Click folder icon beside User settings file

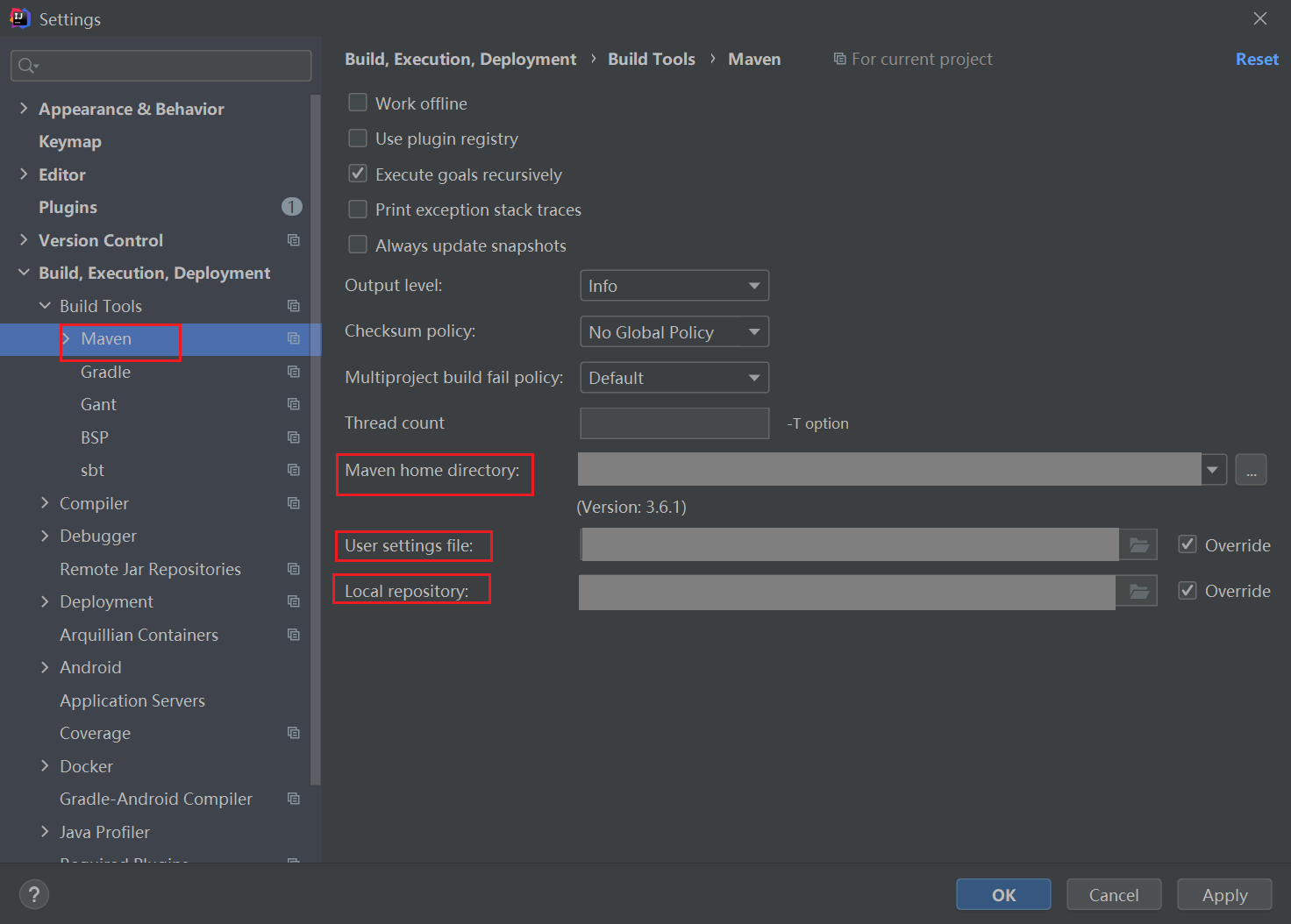pyautogui.click(x=1138, y=545)
